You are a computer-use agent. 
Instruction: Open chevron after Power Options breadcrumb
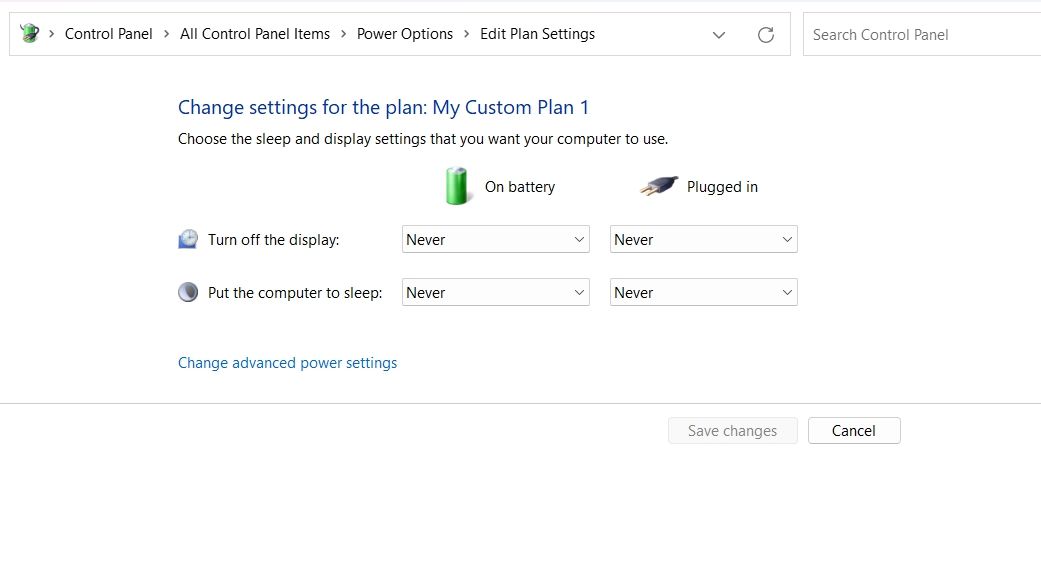click(x=466, y=34)
